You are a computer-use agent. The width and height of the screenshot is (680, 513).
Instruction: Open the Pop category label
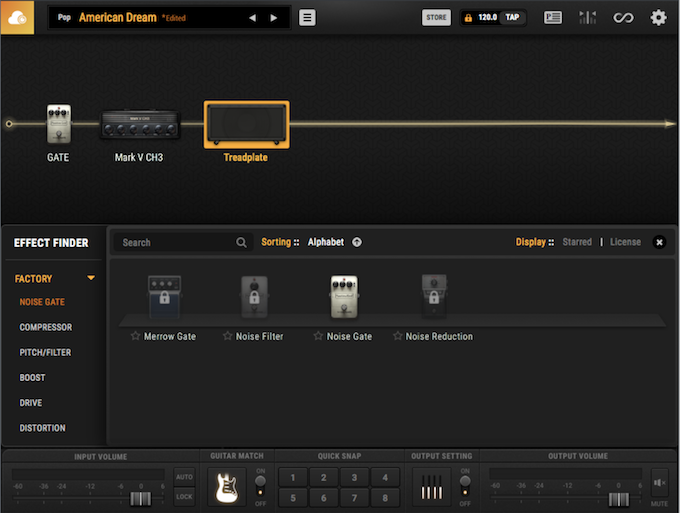(x=64, y=17)
